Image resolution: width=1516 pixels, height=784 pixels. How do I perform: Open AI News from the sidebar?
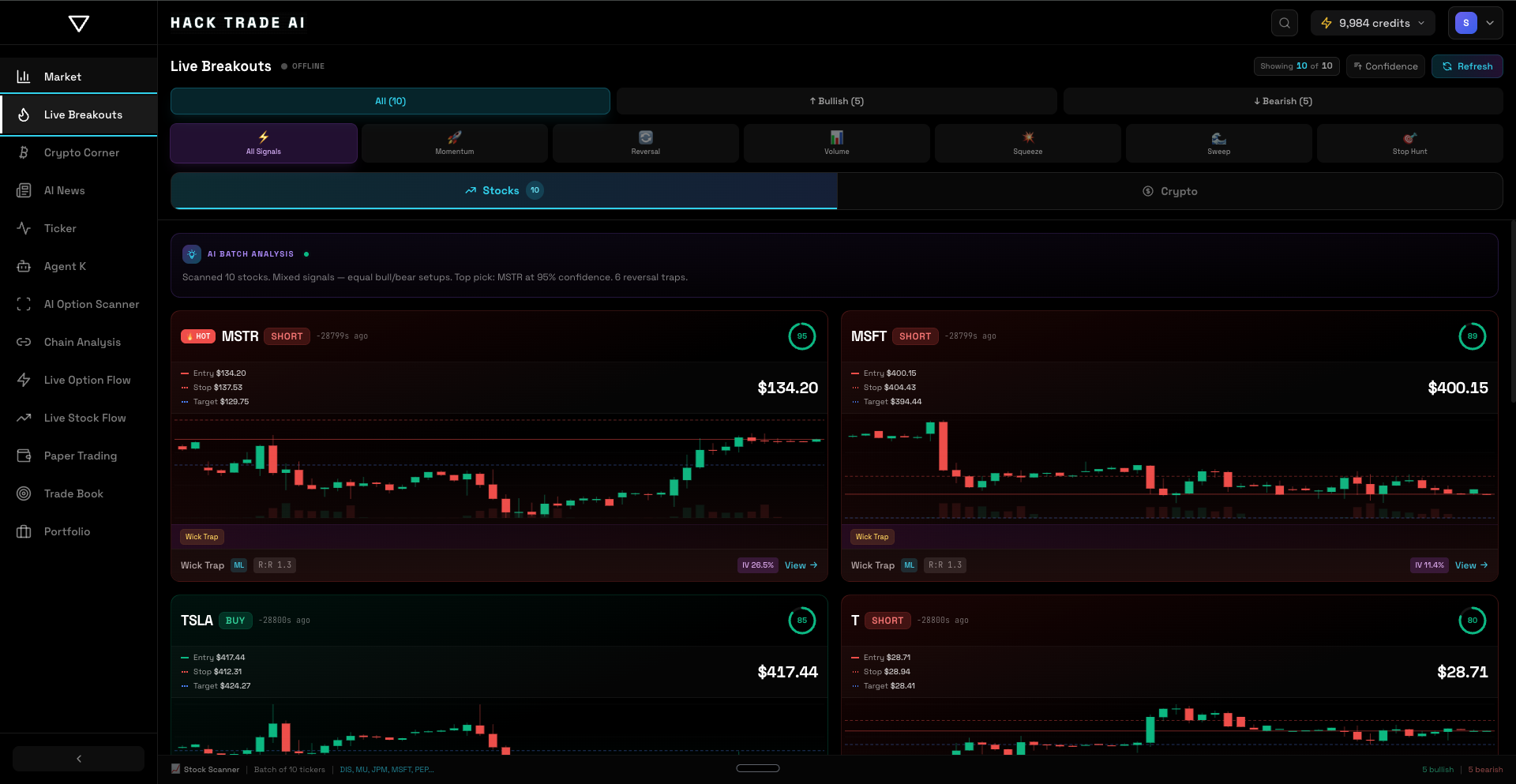click(x=64, y=190)
